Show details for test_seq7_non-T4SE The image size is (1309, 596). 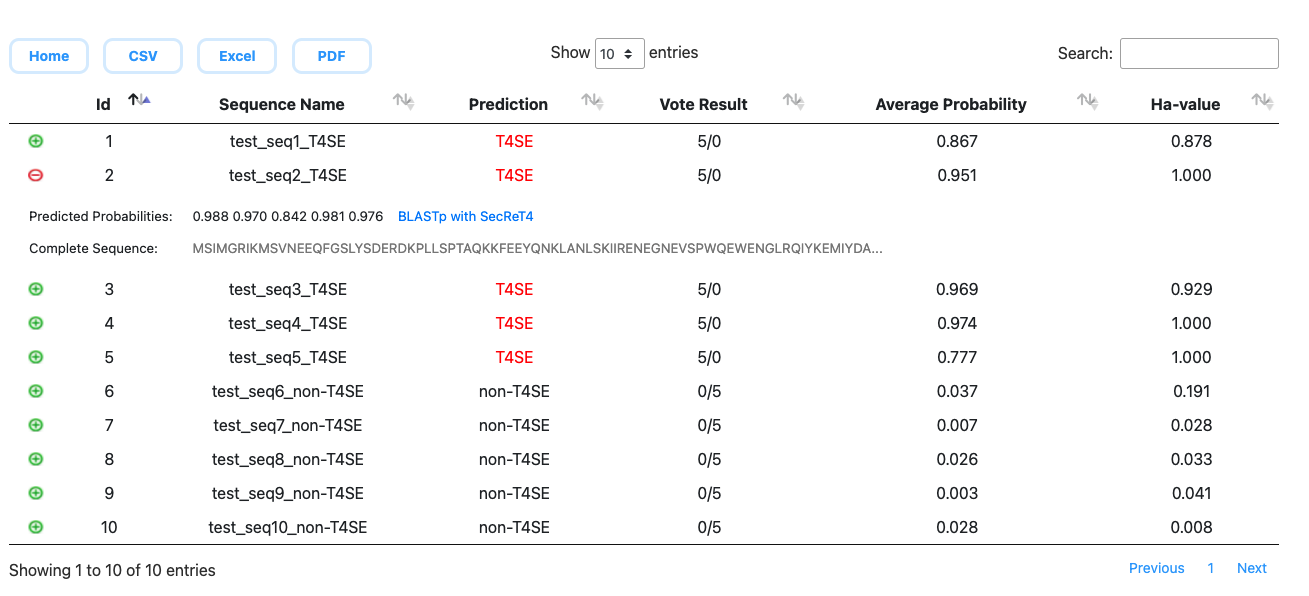point(36,425)
